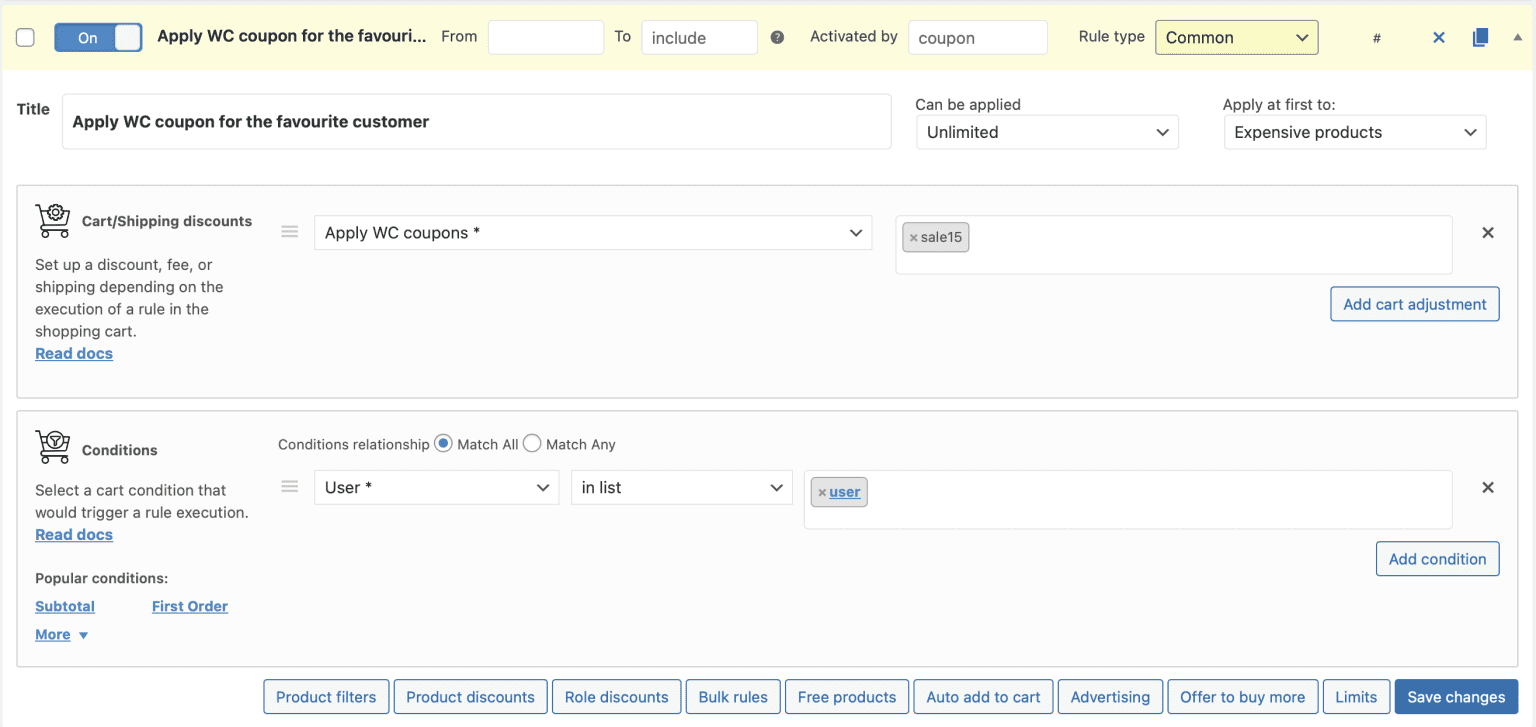Click the help question mark icon
Screen dimensions: 1536x727
point(778,38)
